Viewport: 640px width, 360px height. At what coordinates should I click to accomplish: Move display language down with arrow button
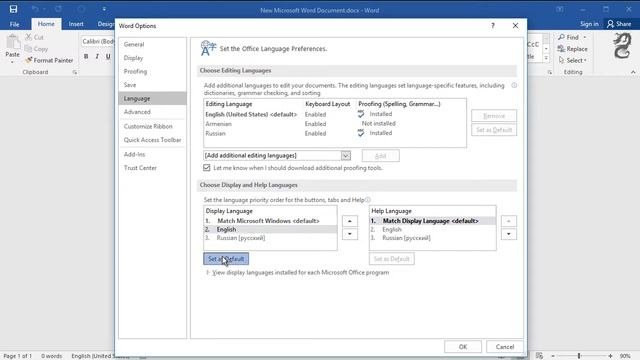click(350, 234)
